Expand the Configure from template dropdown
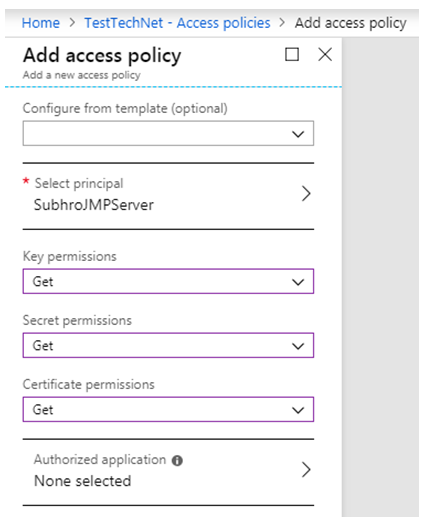 click(168, 133)
